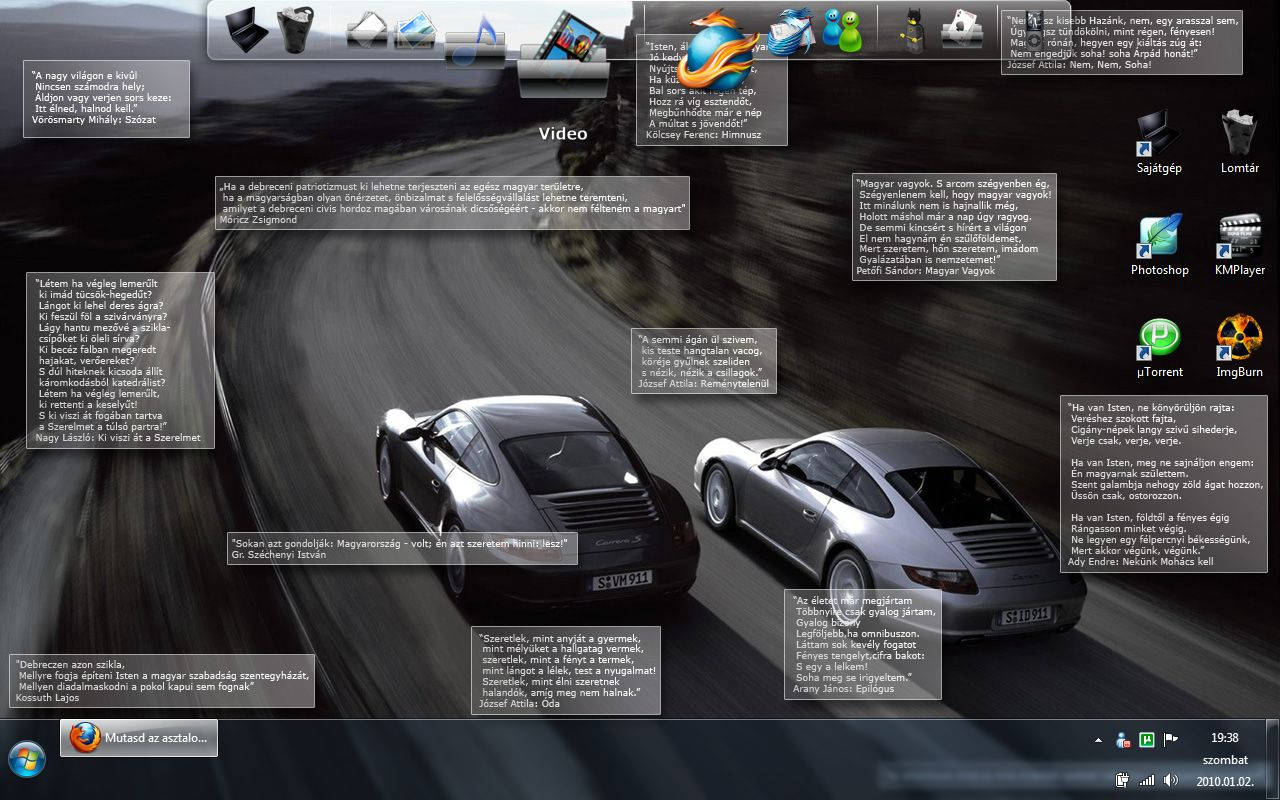
Task: Launch the Photoshop desktop shortcut
Action: (x=1159, y=244)
